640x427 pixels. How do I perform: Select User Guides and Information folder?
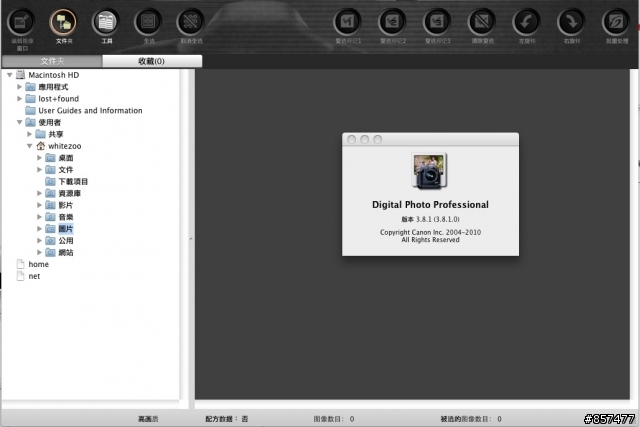point(90,111)
